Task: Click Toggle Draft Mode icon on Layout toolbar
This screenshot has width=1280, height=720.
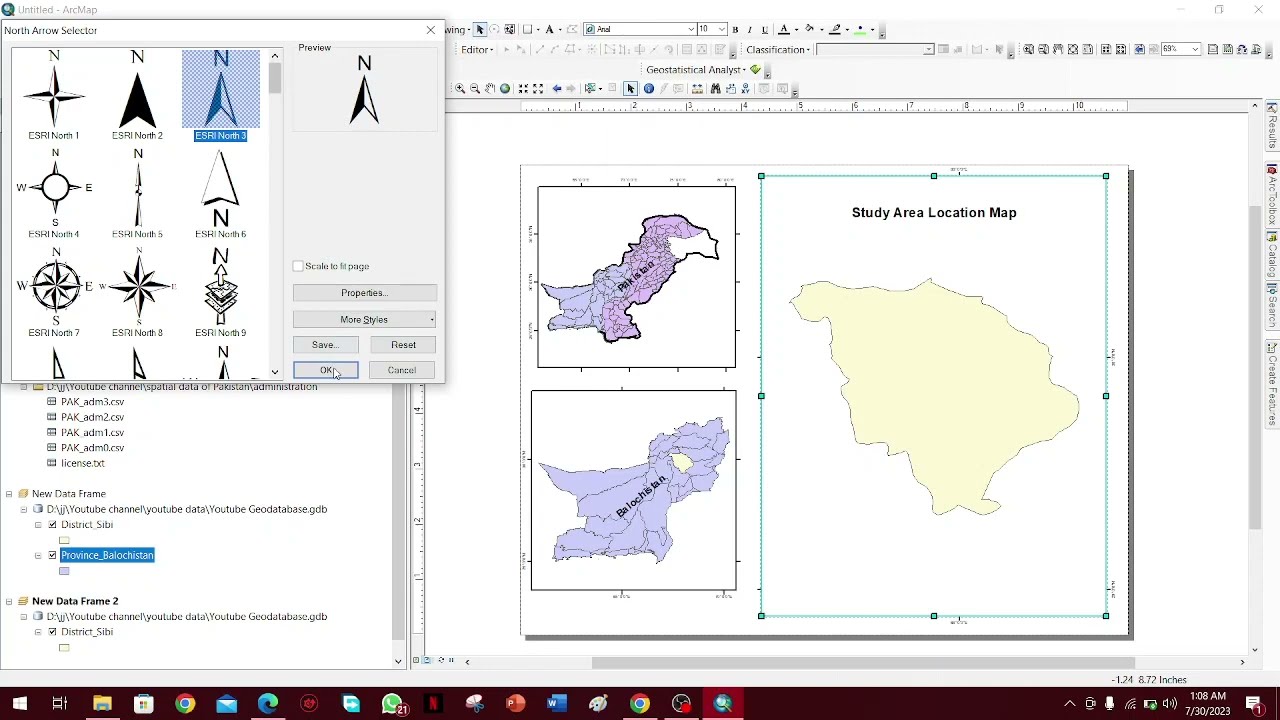Action: click(x=1213, y=50)
